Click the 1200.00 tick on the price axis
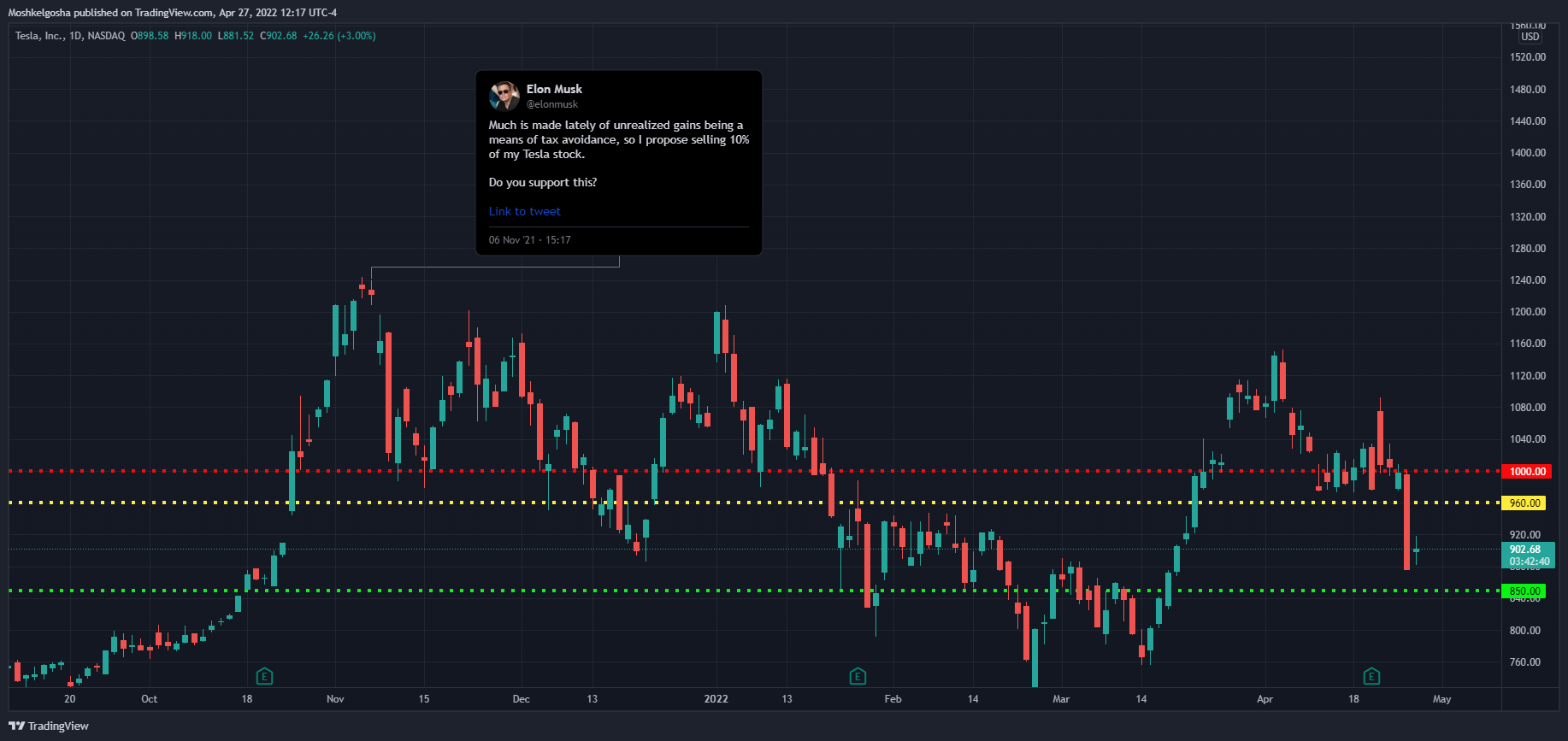The width and height of the screenshot is (1568, 741). click(x=1528, y=312)
